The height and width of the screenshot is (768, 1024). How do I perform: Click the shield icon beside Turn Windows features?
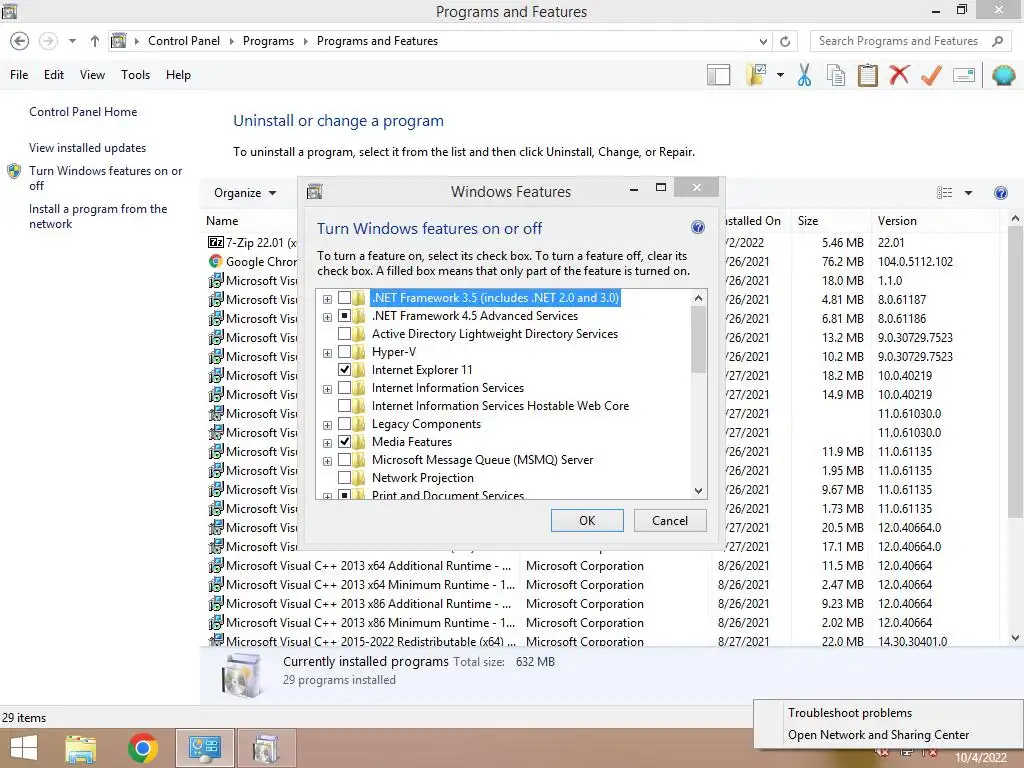[14, 172]
